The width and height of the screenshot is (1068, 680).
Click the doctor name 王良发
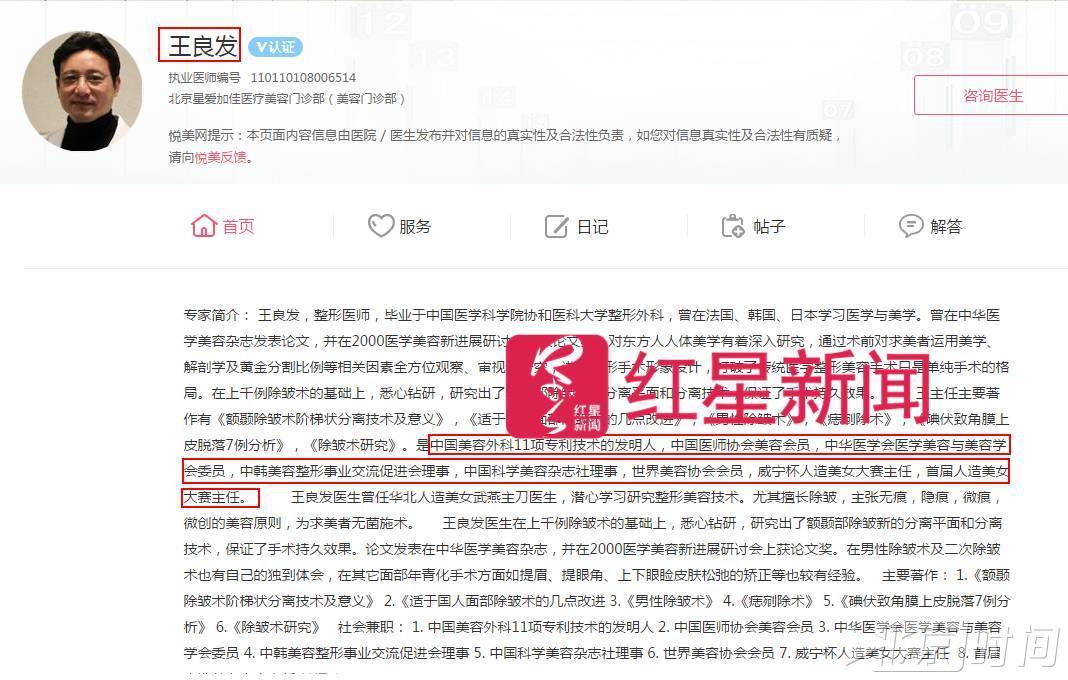202,46
